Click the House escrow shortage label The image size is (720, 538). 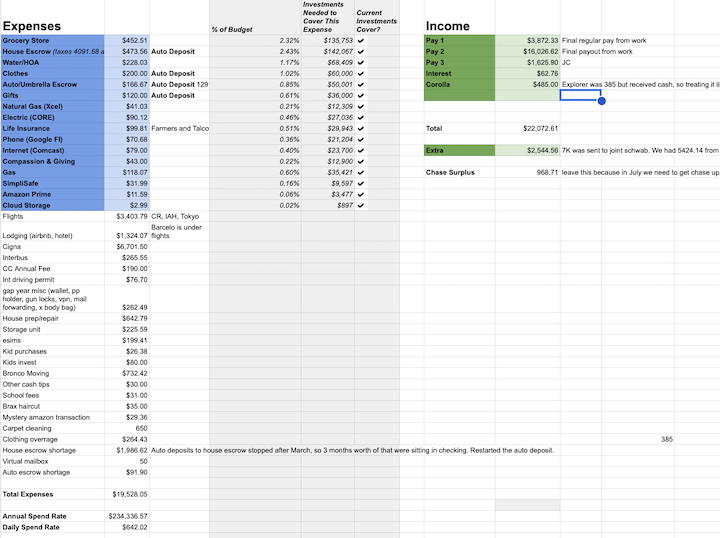[52, 451]
